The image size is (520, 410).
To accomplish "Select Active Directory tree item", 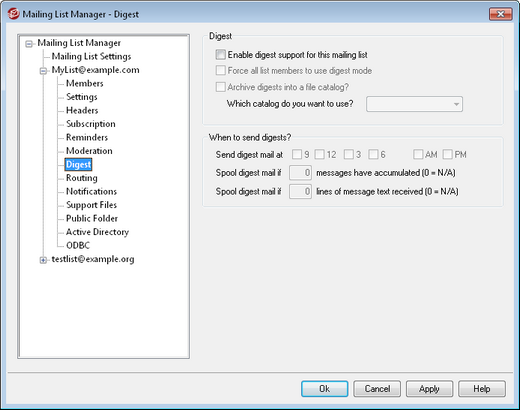I will 97,232.
